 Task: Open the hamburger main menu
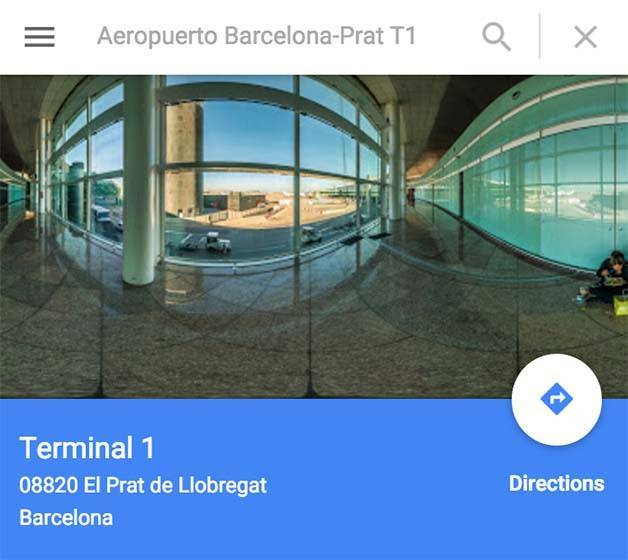coord(39,37)
